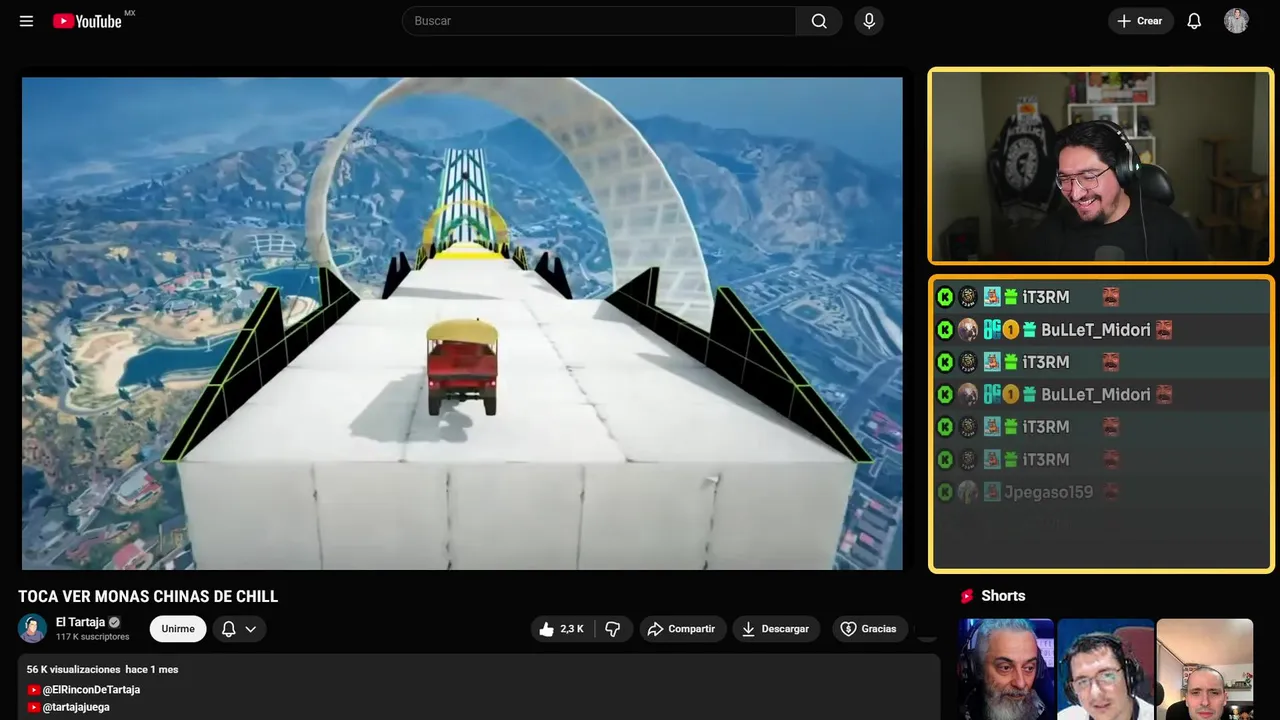The image size is (1280, 720).
Task: Click the Shorts logo icon
Action: (x=967, y=596)
